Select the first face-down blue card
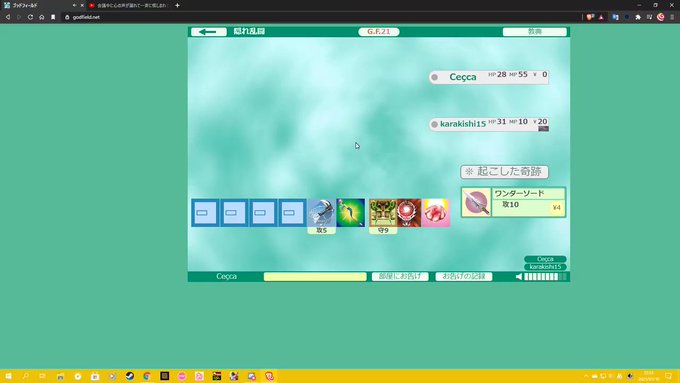This screenshot has width=680, height=383. [x=205, y=213]
